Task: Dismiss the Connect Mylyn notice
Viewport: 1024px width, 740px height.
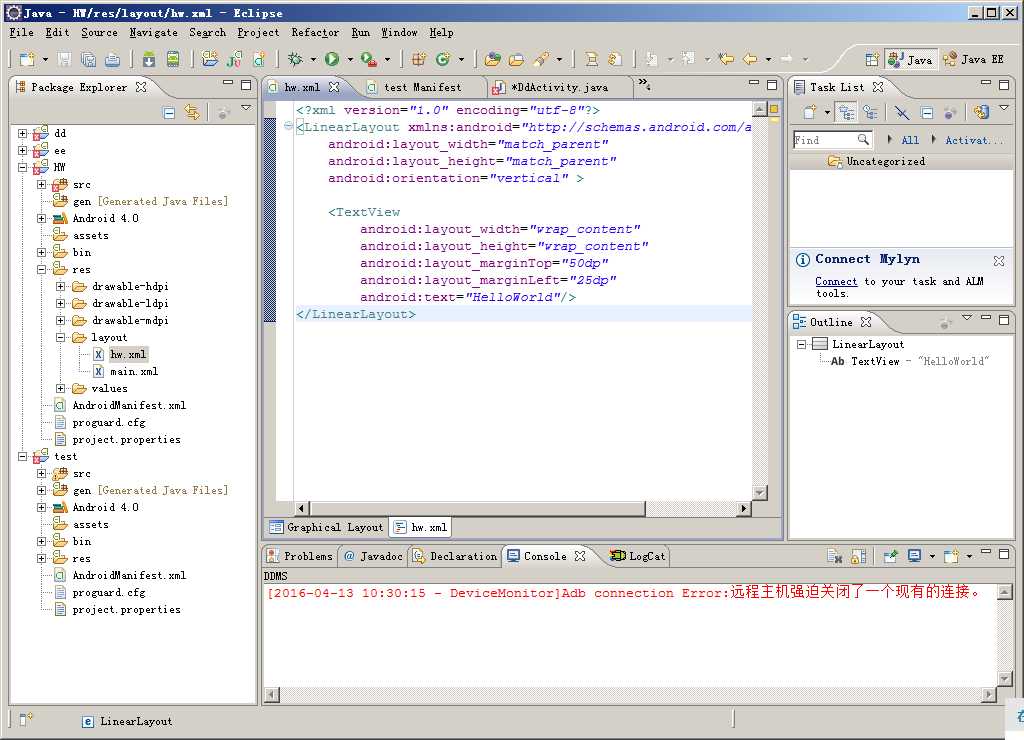Action: point(999,261)
